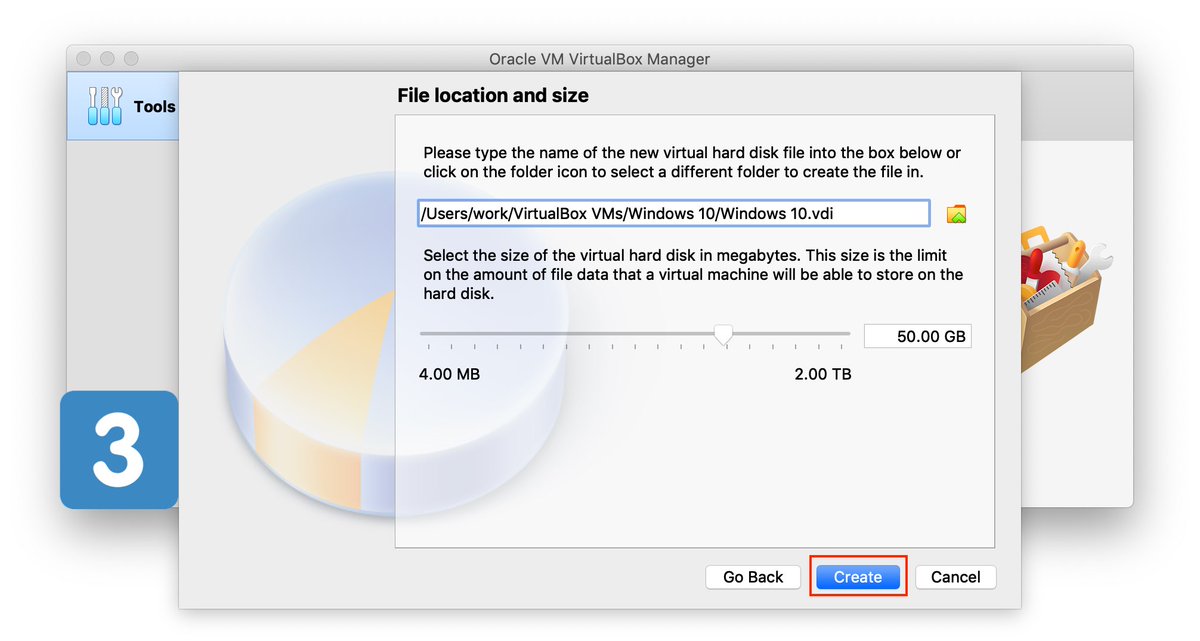
Task: Click the Oracle VM VirtualBox Manager title bar
Action: 600,59
